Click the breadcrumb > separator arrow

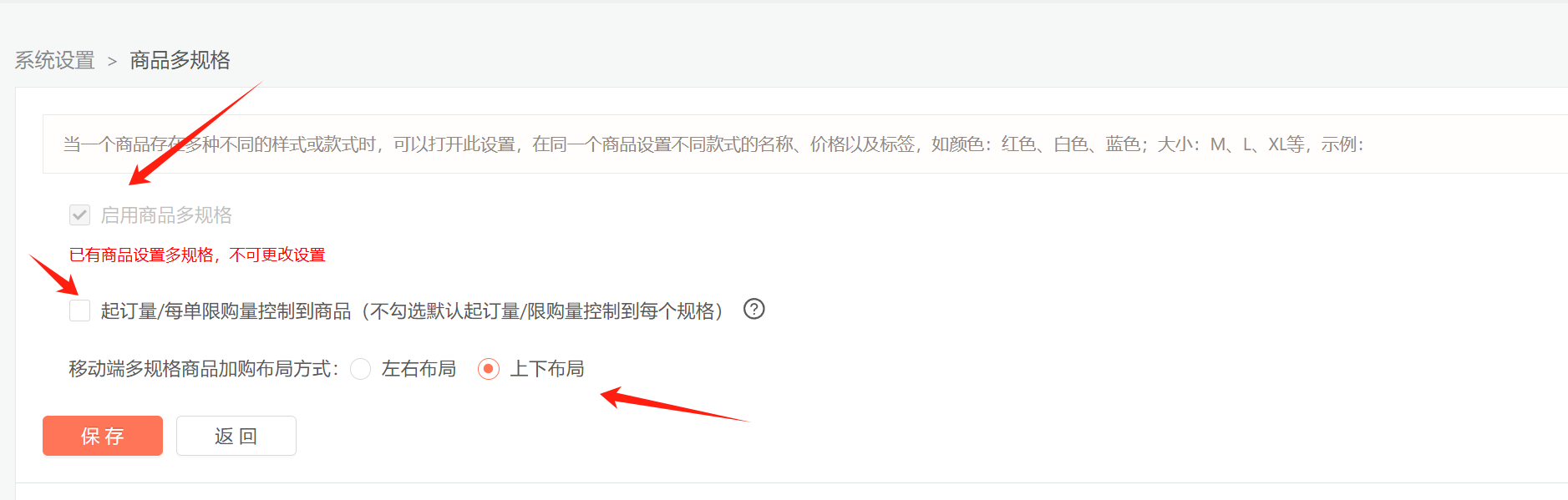112,61
